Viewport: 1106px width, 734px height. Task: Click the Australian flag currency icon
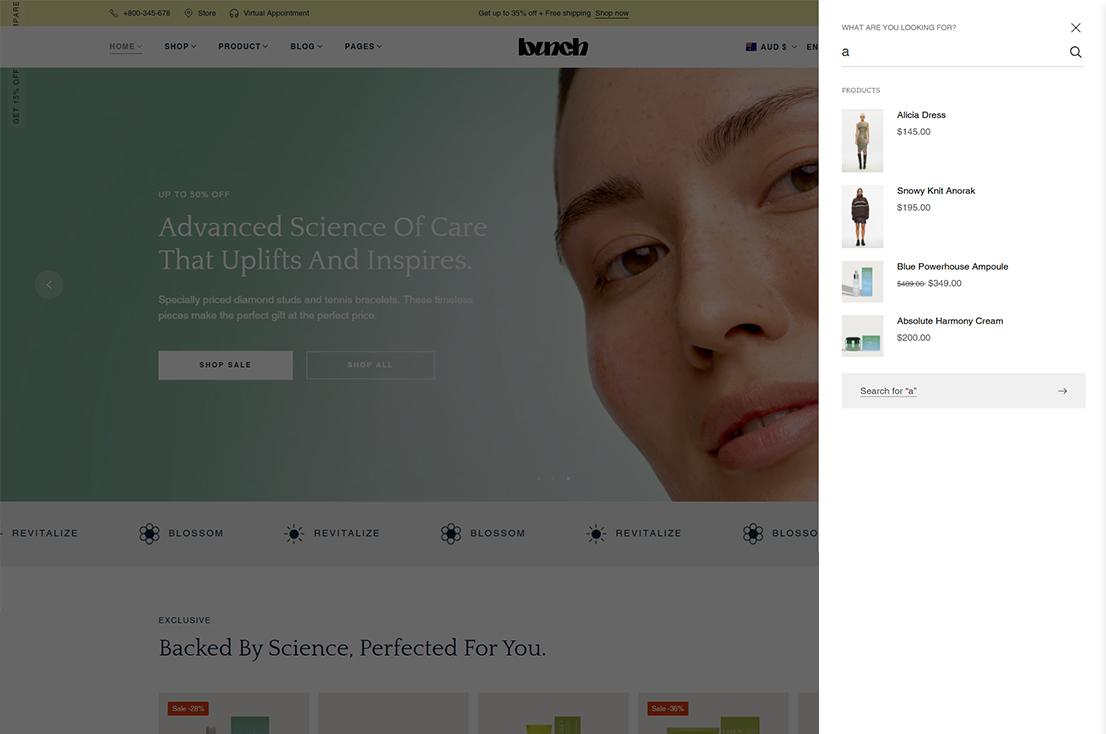tap(751, 47)
